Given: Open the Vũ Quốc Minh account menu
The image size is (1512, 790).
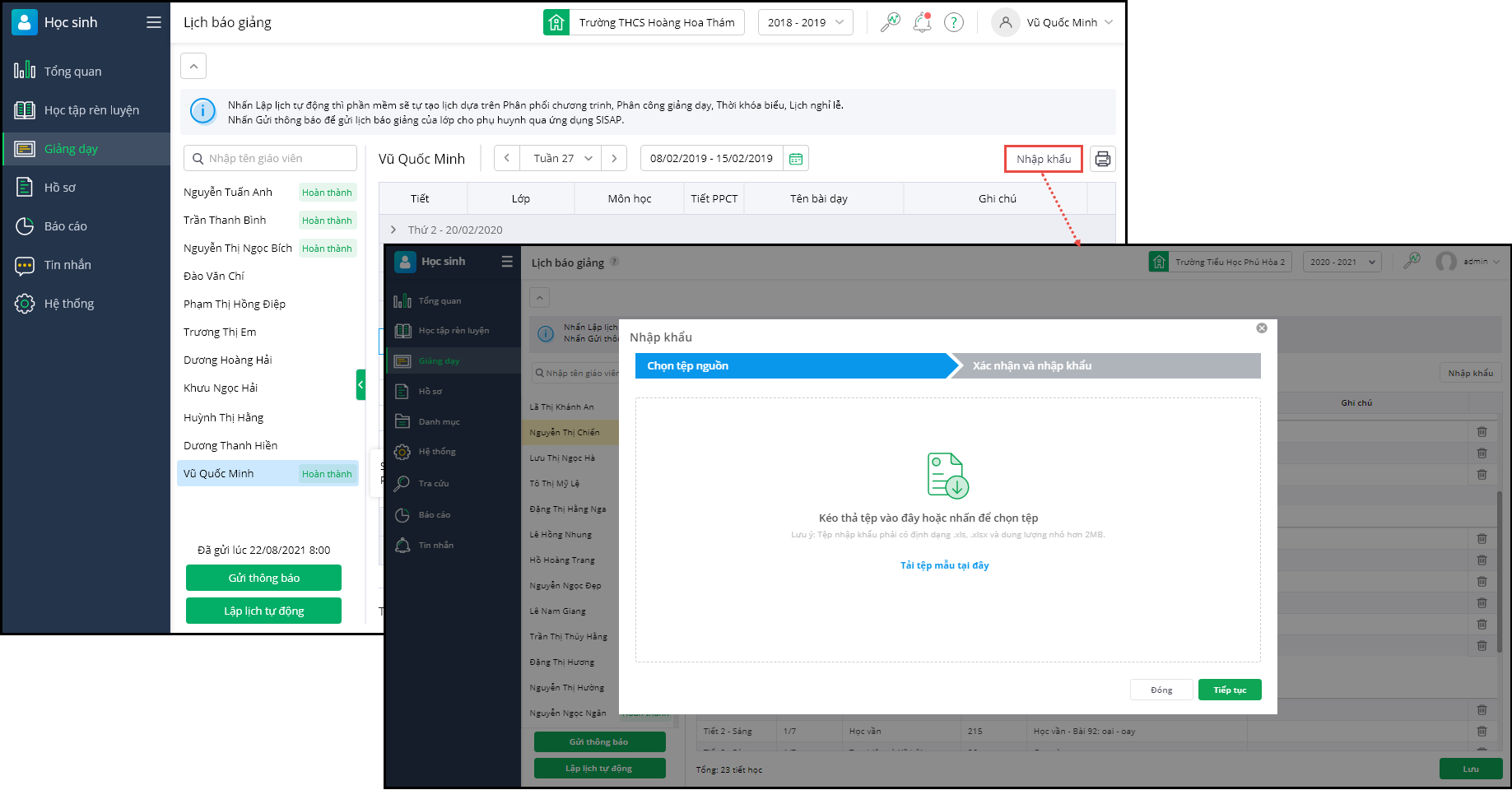Looking at the screenshot, I should coord(1054,22).
